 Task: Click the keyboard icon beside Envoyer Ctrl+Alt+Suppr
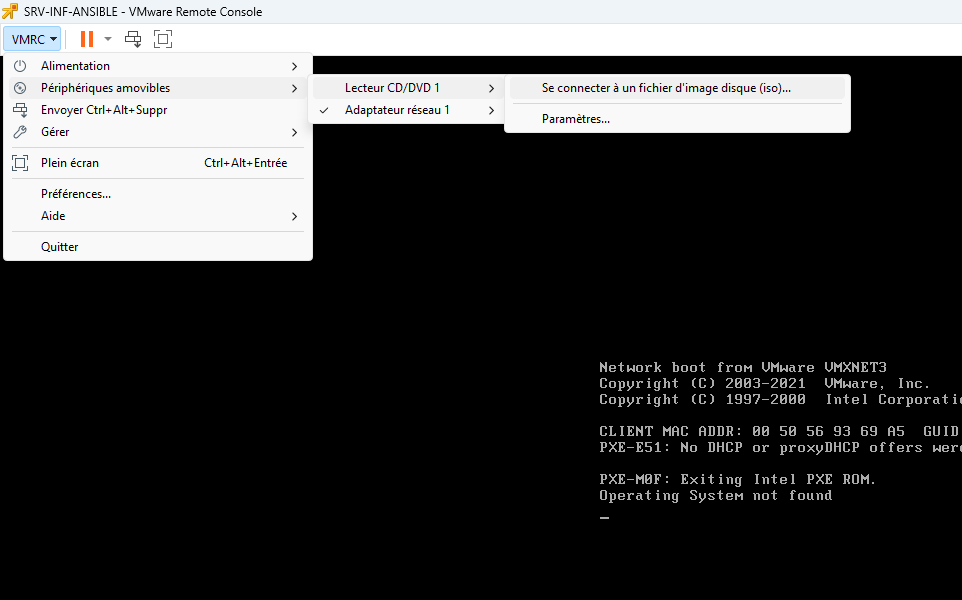(20, 110)
